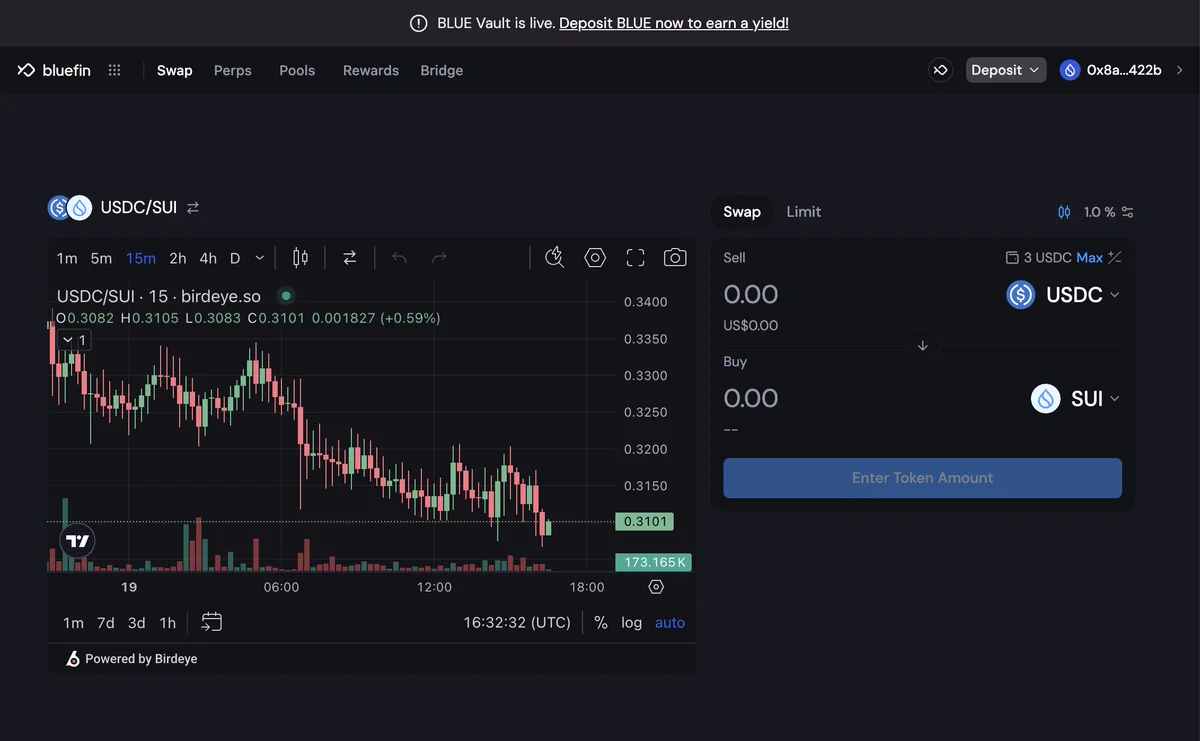Open the candlestick chart style menu
This screenshot has width=1200, height=741.
(300, 258)
